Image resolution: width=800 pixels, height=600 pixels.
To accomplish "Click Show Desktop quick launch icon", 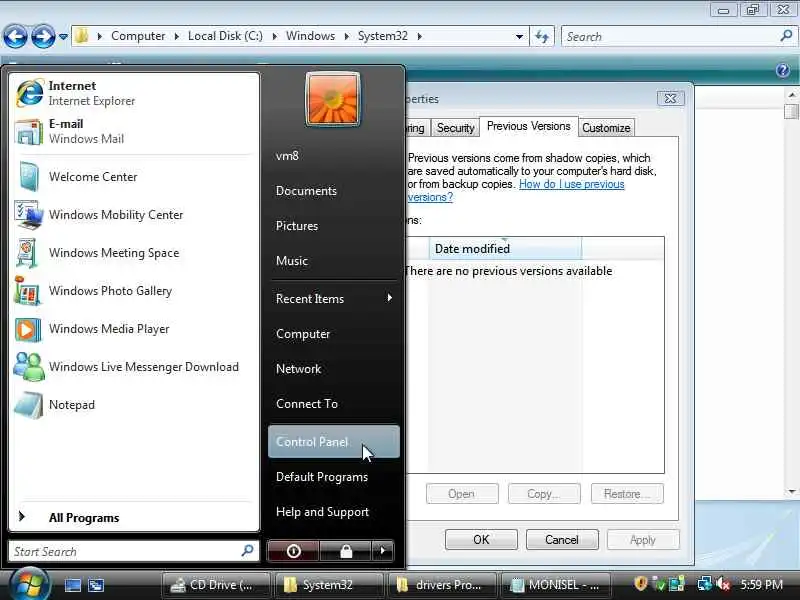I will click(72, 585).
